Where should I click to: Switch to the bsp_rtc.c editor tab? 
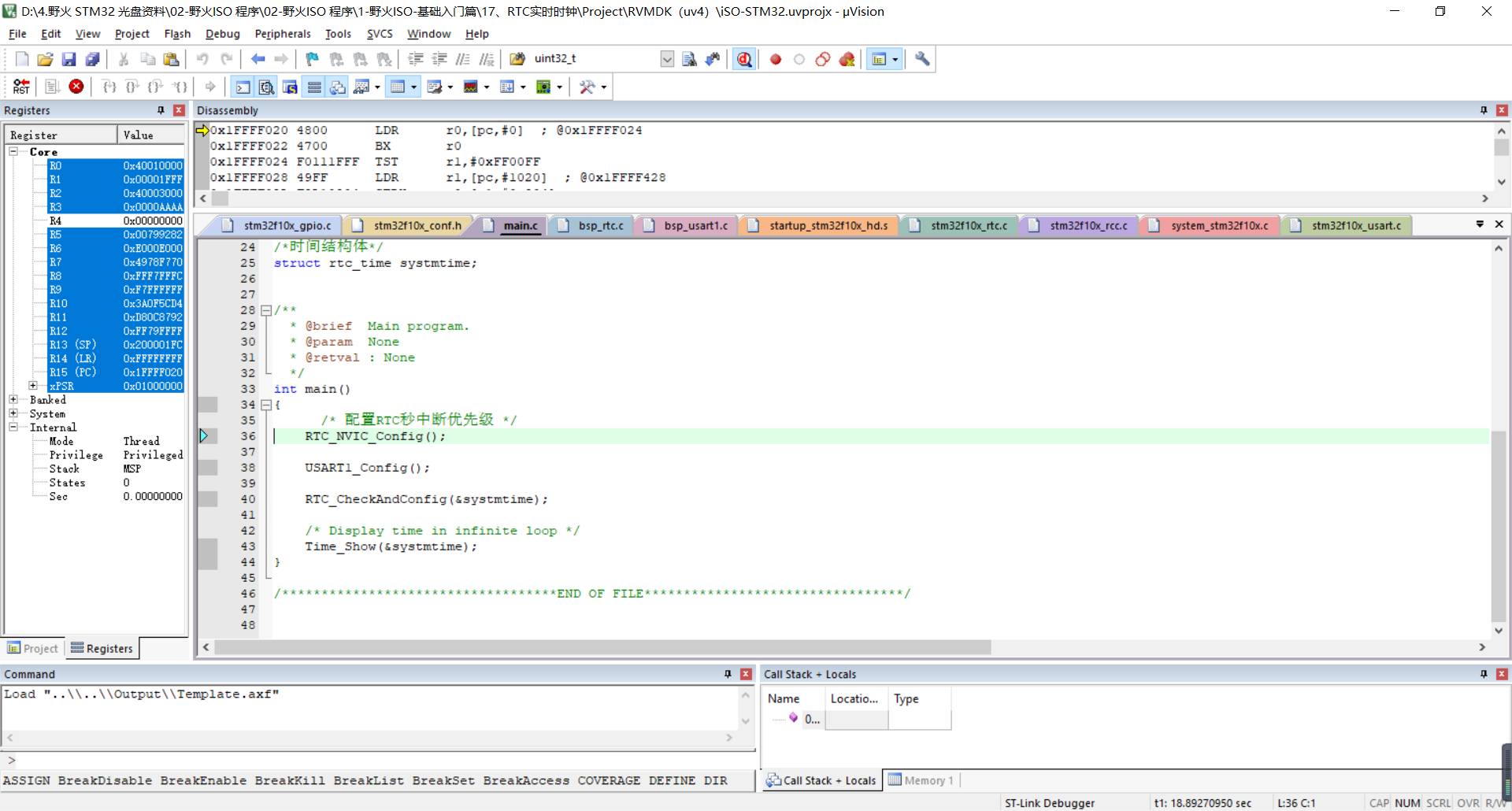(x=600, y=226)
